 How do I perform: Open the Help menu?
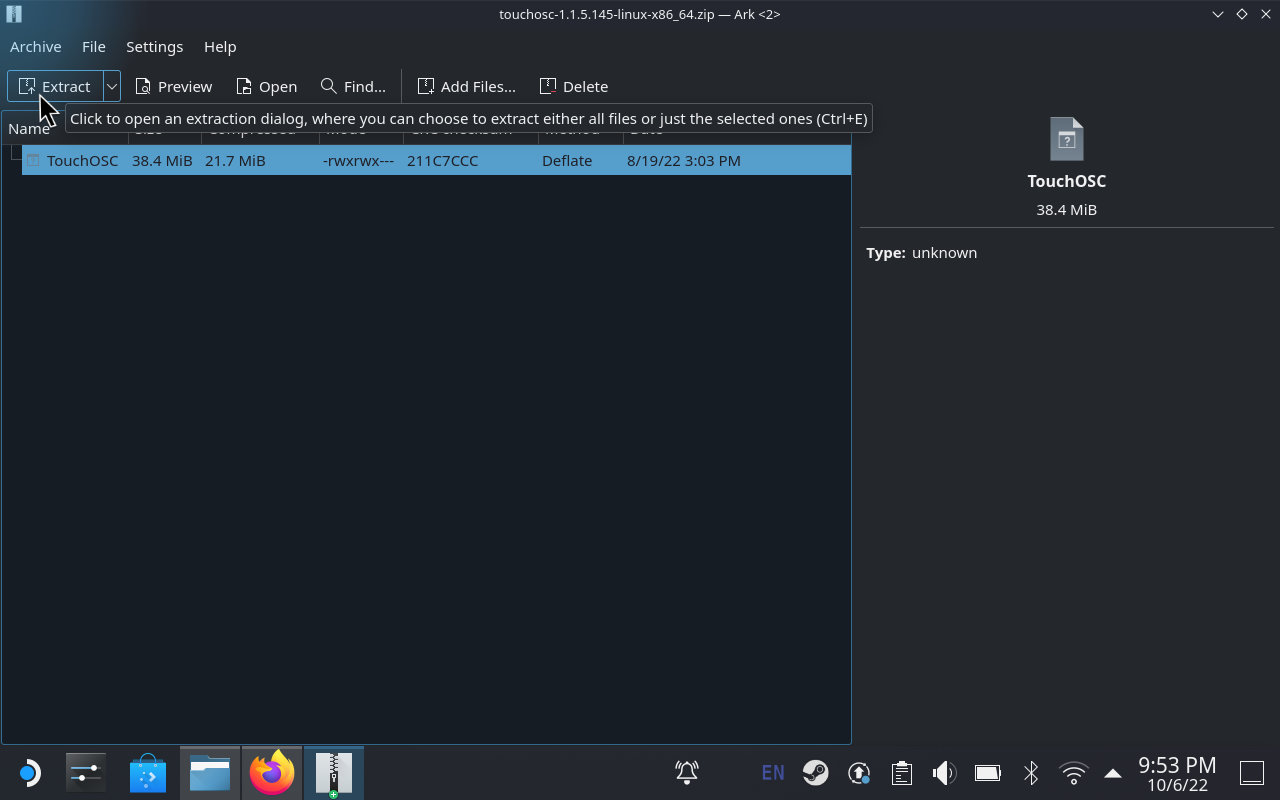pos(220,46)
